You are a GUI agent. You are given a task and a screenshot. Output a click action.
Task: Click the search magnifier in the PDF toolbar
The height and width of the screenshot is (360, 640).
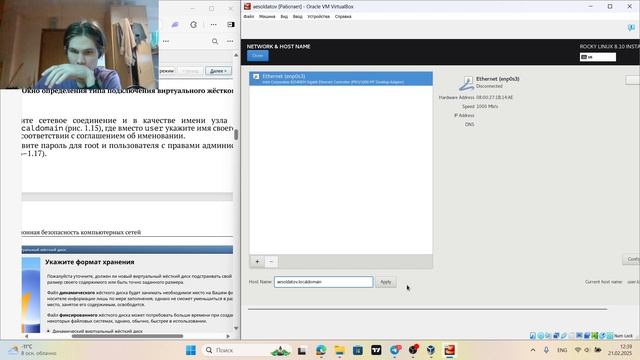(x=215, y=41)
